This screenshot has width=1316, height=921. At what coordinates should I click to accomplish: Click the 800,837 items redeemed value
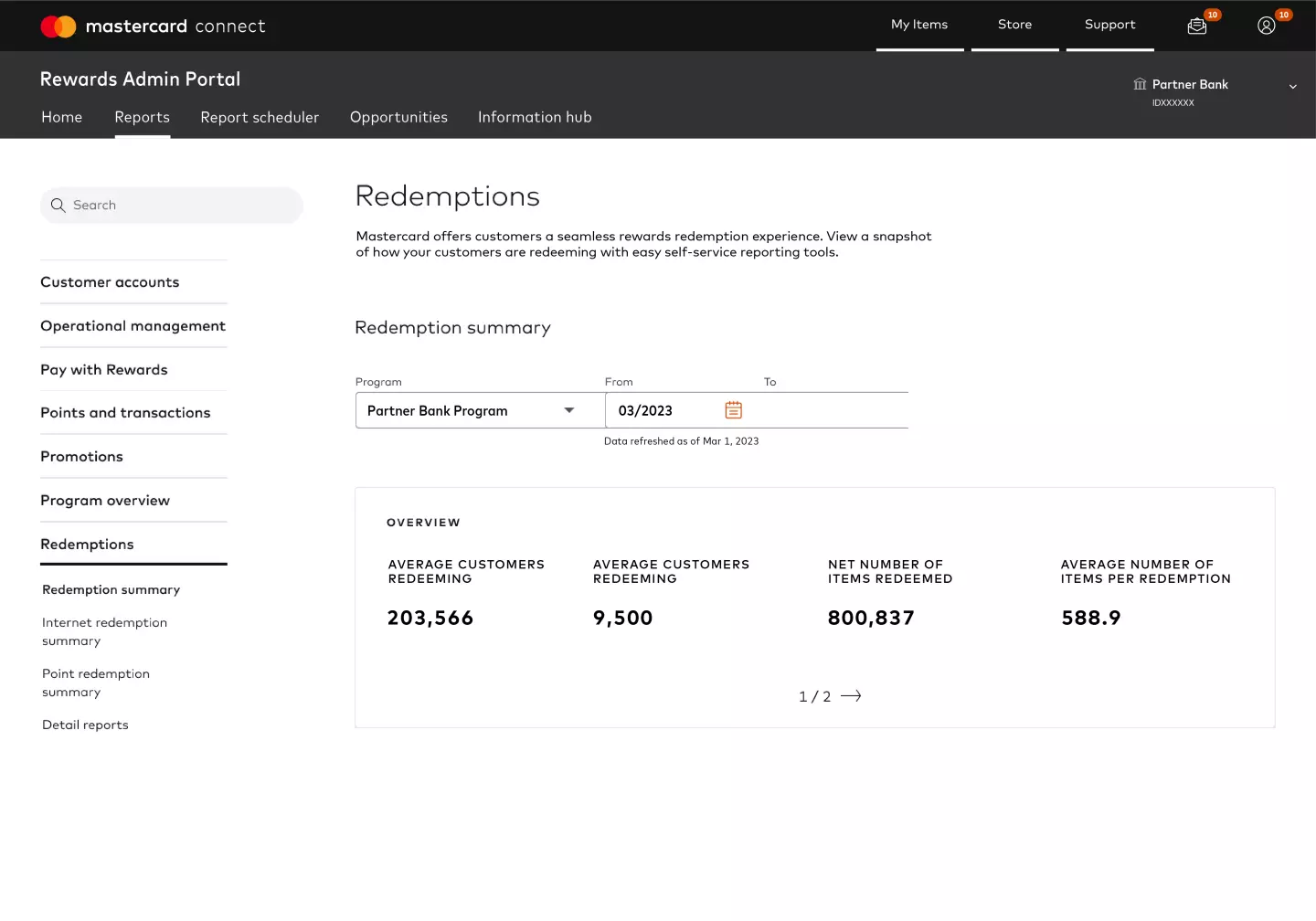click(x=871, y=619)
